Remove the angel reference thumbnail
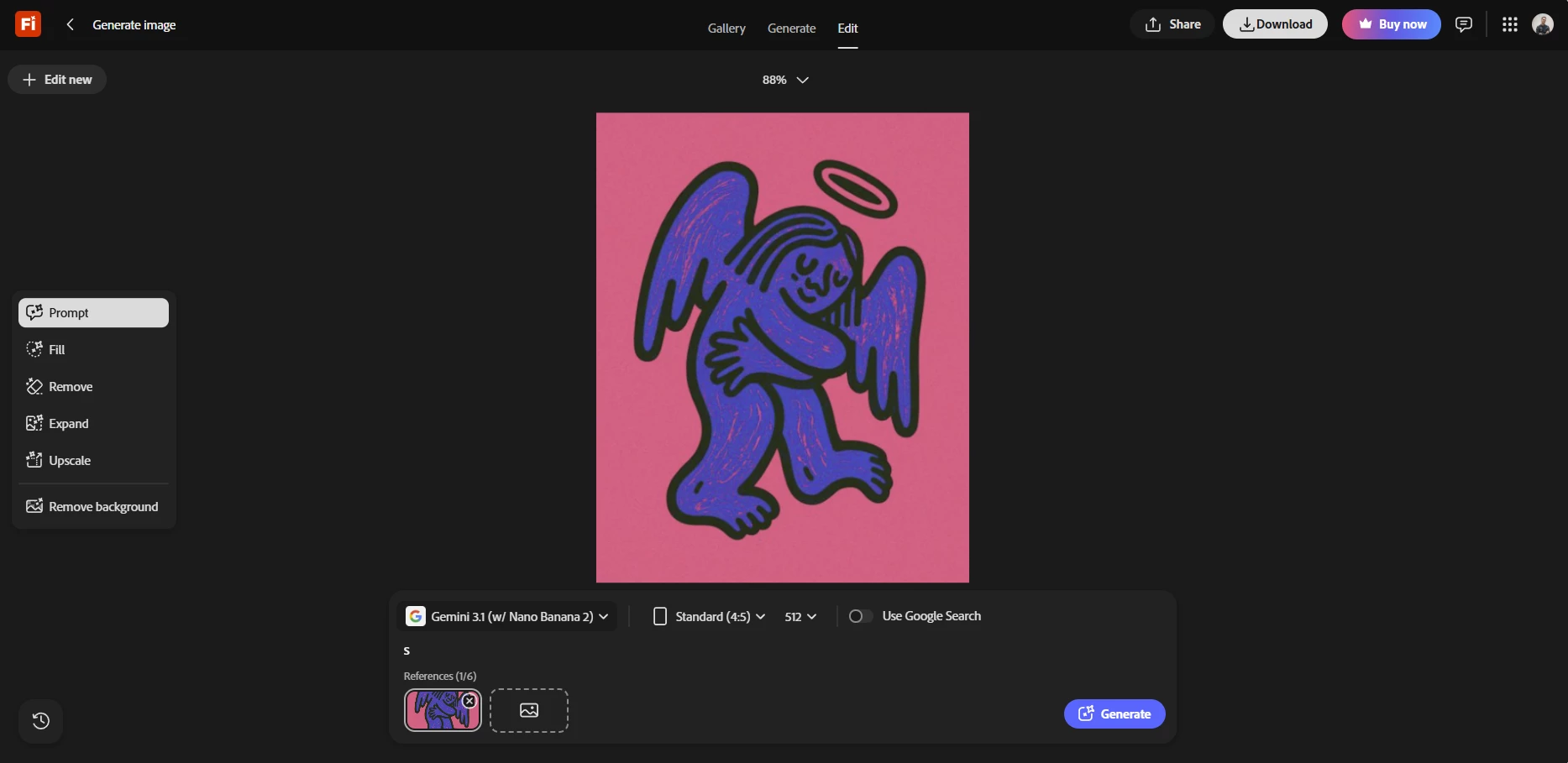 [x=469, y=701]
